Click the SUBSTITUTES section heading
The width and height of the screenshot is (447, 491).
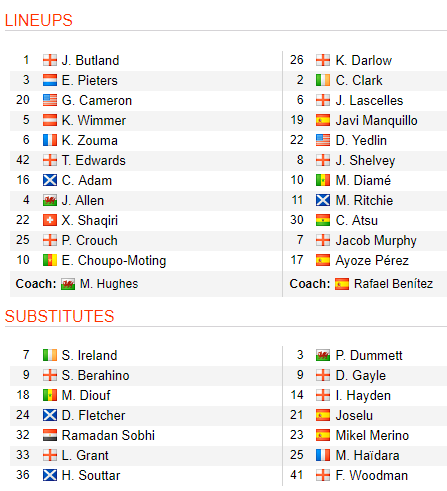pyautogui.click(x=59, y=316)
